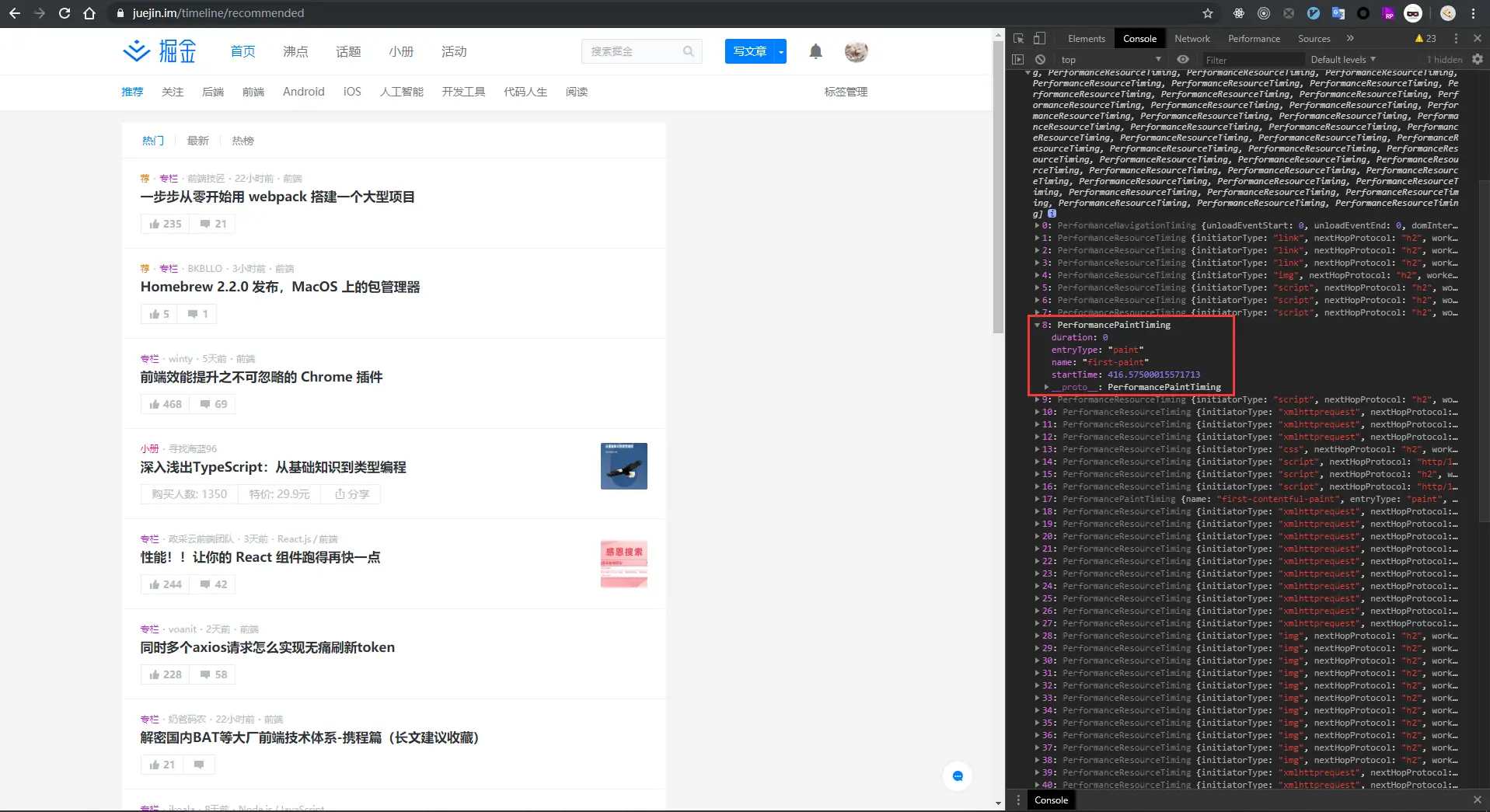Activate DevTools inspect element picker icon
Screen dimensions: 1490x812
1019,38
